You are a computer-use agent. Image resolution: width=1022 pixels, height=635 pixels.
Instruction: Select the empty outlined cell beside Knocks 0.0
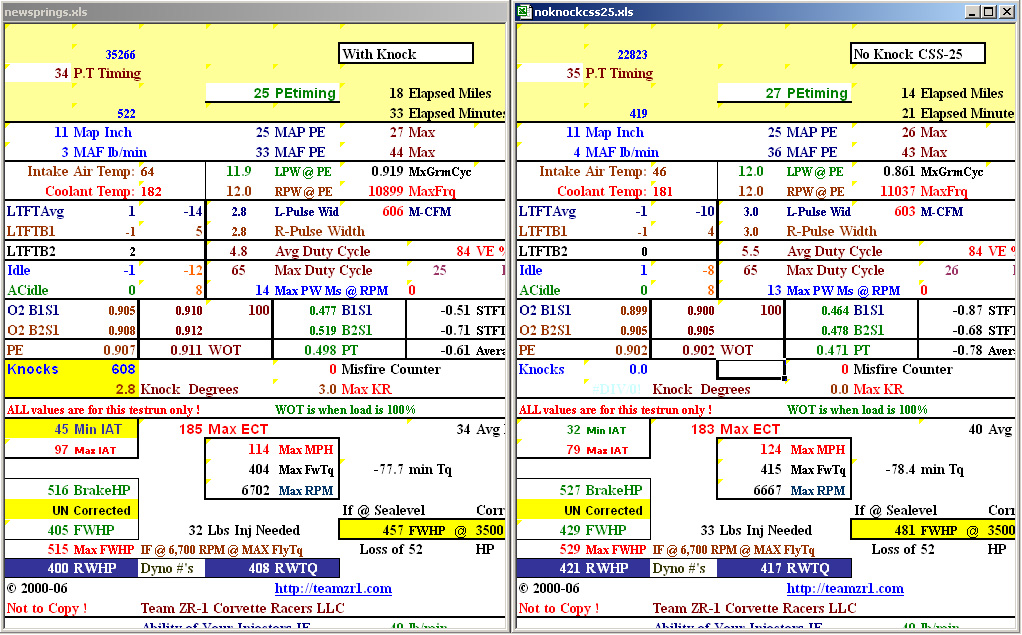click(750, 369)
